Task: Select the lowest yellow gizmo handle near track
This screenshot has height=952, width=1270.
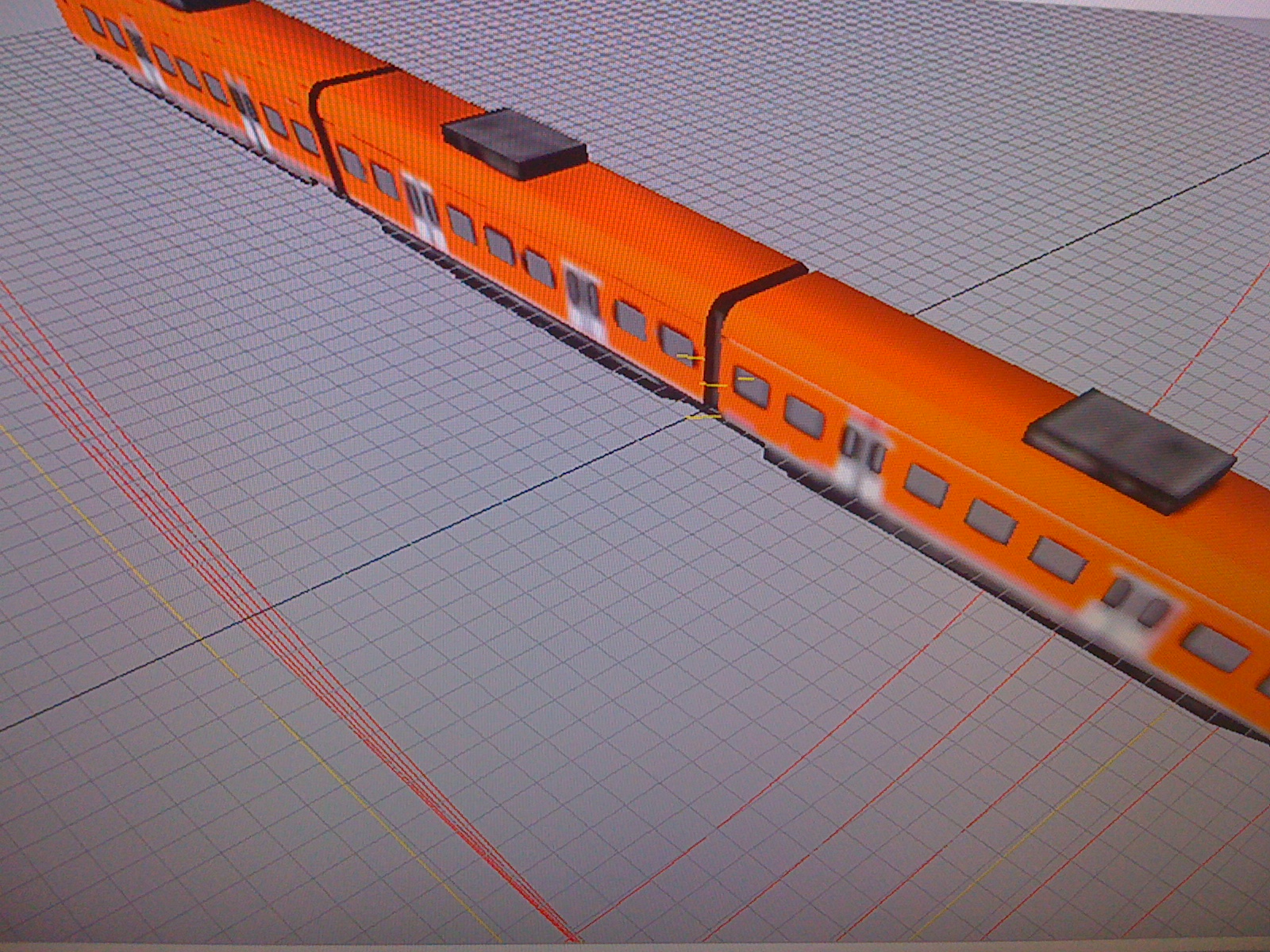Action: (x=703, y=416)
